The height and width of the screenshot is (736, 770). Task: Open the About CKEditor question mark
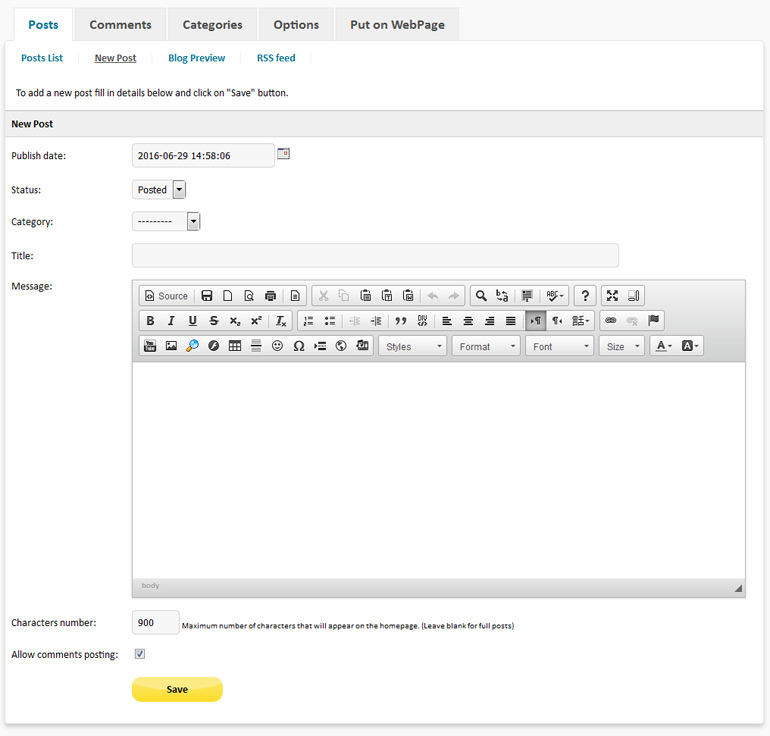click(585, 296)
